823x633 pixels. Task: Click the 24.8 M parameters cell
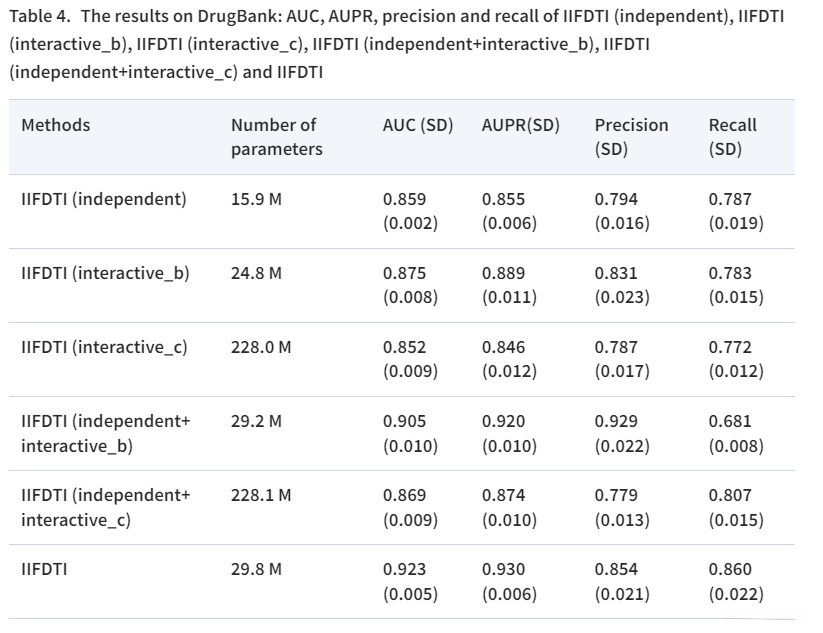pyautogui.click(x=256, y=273)
